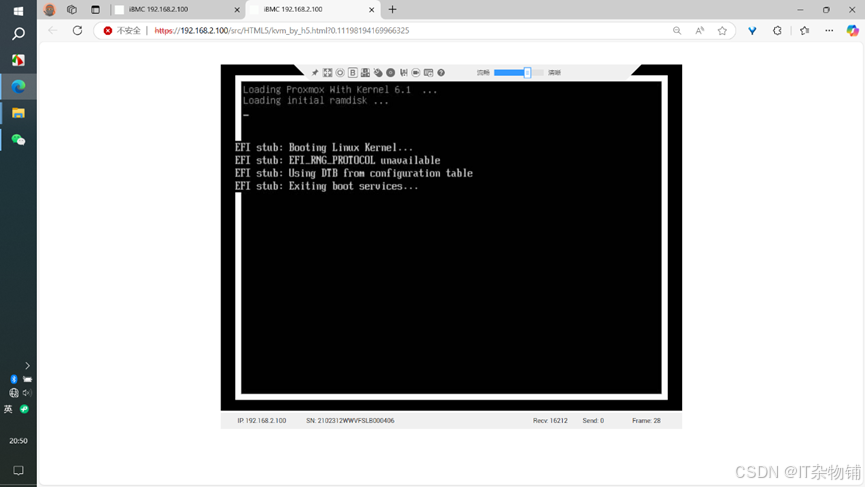Click the network globe tray icon

coord(14,393)
